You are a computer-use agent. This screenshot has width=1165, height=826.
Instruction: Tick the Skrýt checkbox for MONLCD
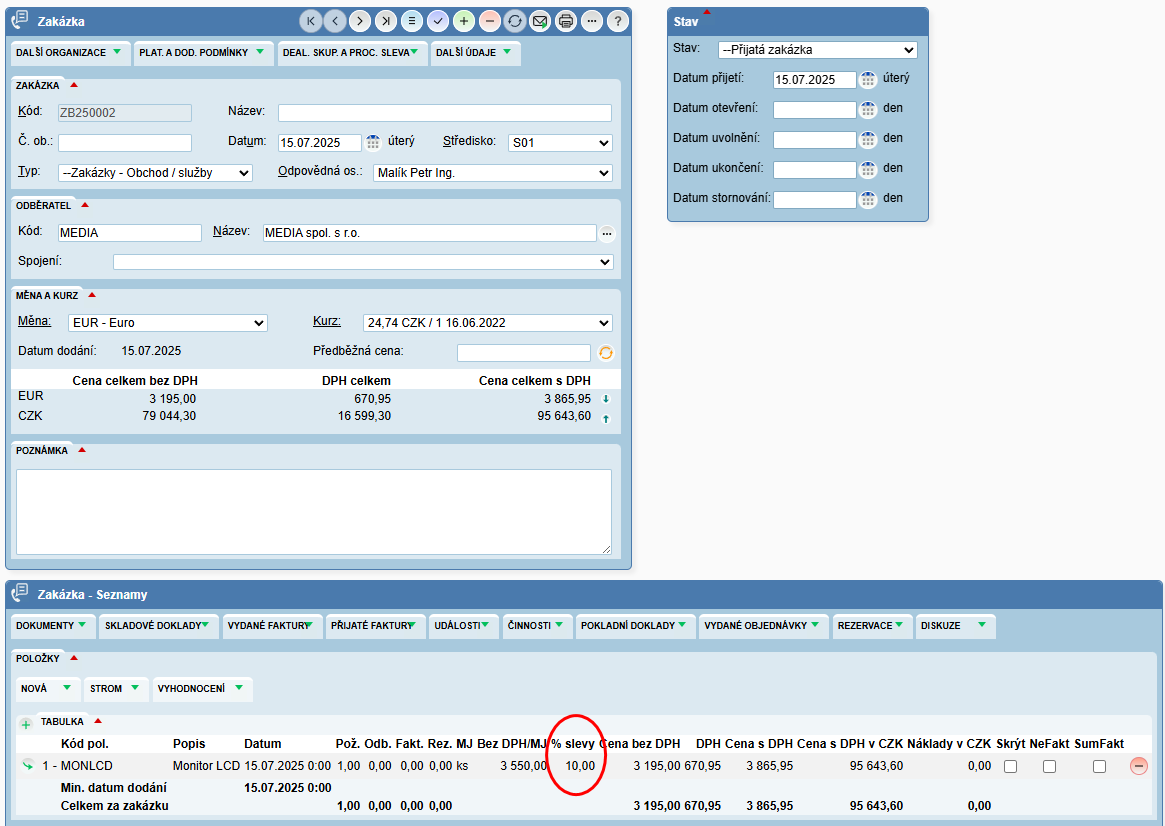coord(1011,766)
